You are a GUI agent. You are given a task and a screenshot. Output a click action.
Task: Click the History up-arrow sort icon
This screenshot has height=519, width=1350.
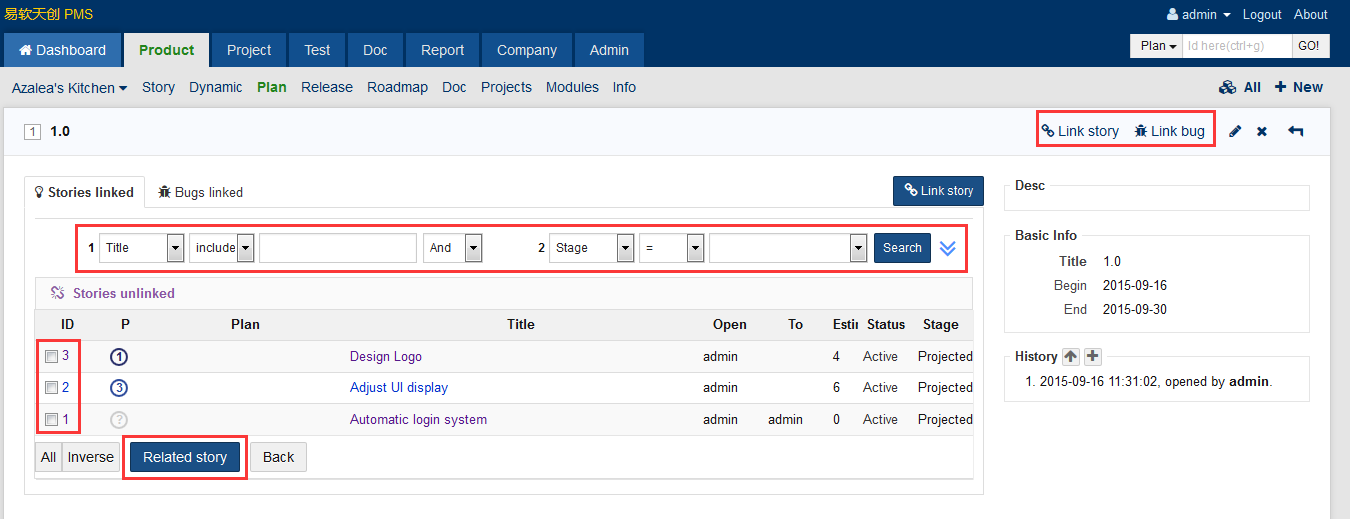point(1071,357)
